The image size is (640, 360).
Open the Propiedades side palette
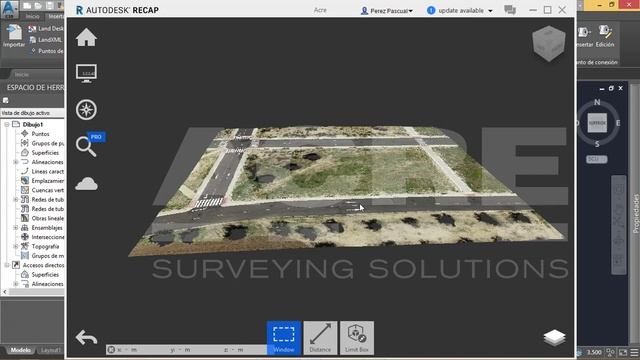point(636,213)
